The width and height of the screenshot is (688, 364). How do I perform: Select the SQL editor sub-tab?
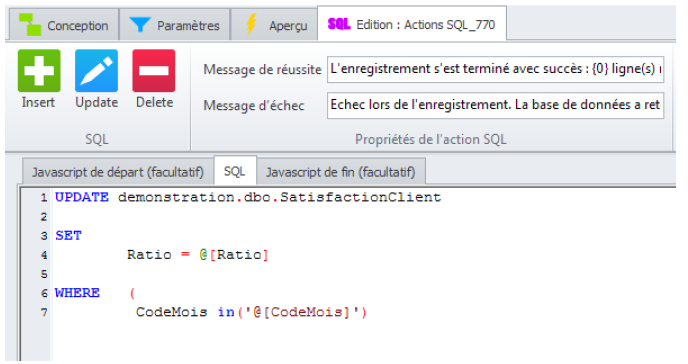click(235, 171)
